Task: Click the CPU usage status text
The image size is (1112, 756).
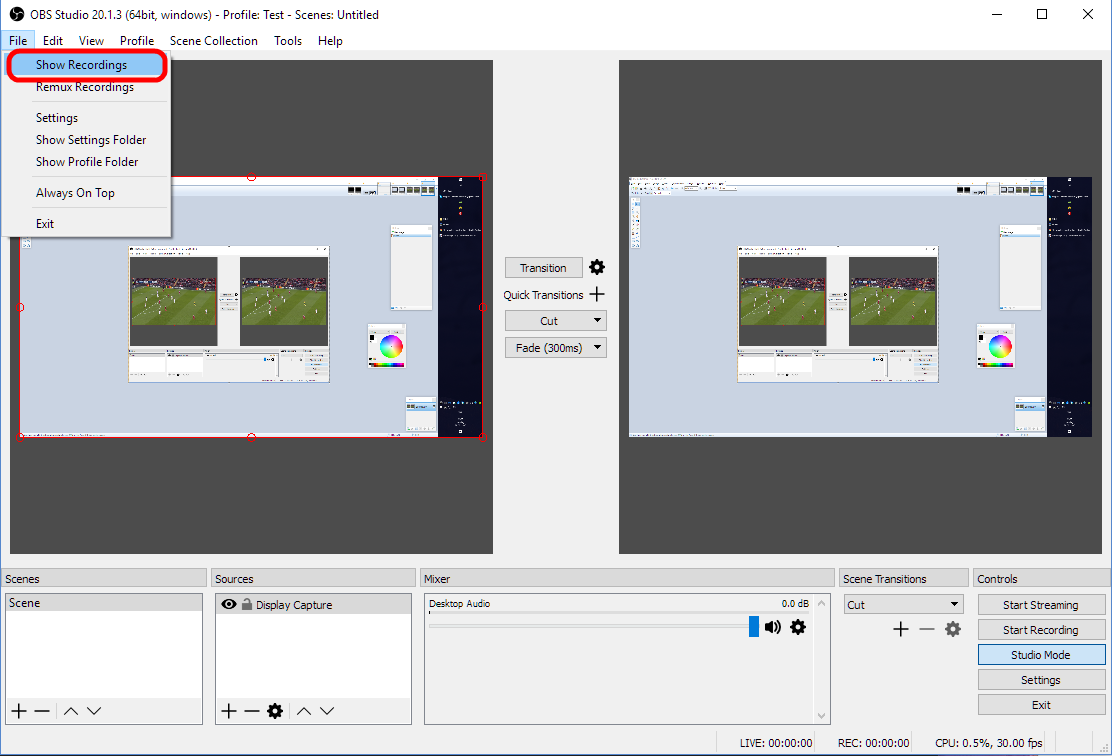Action: click(989, 743)
